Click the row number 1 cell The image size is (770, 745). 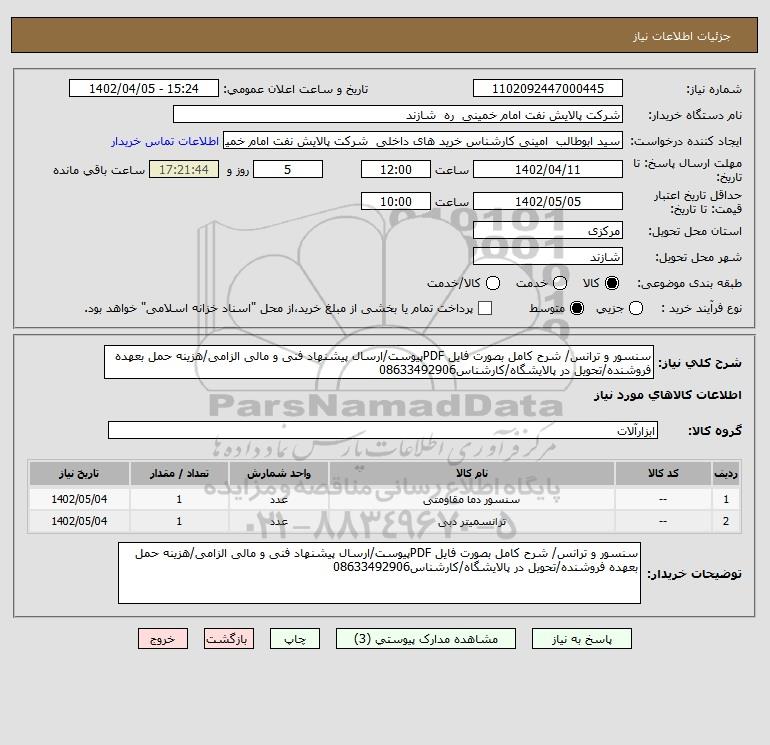pyautogui.click(x=726, y=499)
